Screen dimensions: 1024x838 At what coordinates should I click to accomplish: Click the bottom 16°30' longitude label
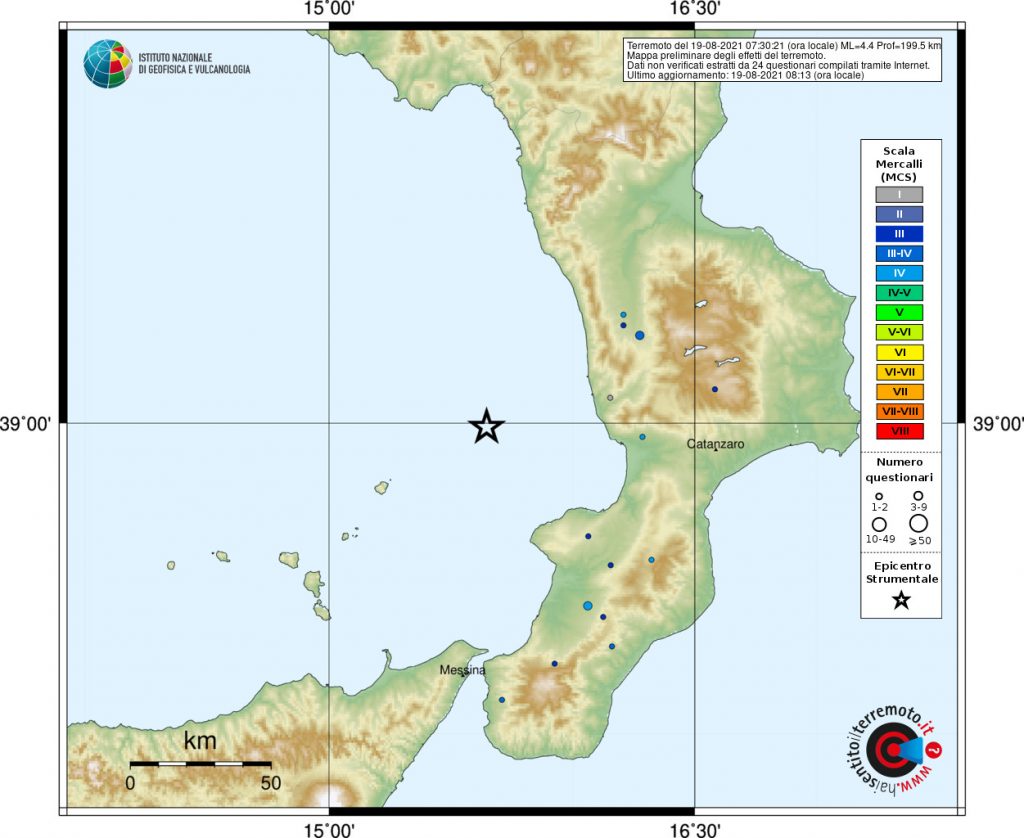695,830
